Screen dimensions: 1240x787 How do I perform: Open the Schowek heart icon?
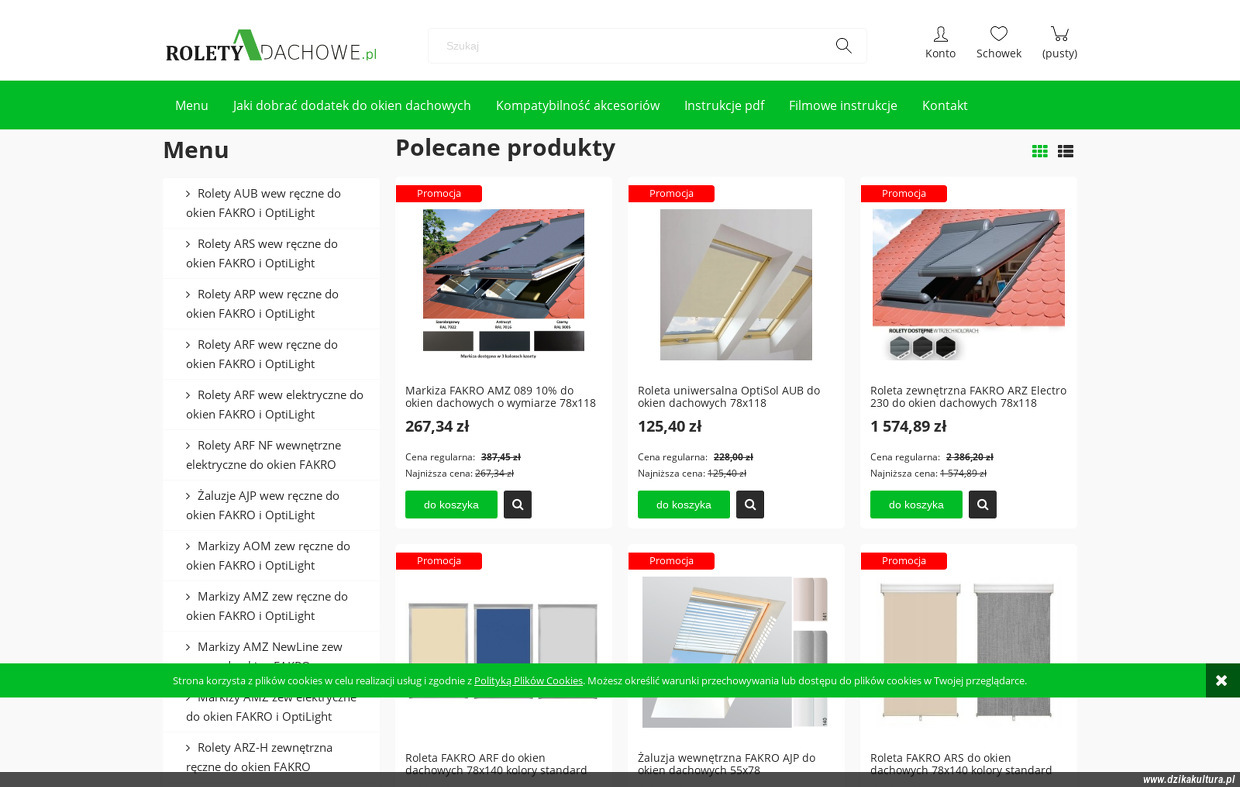tap(999, 34)
